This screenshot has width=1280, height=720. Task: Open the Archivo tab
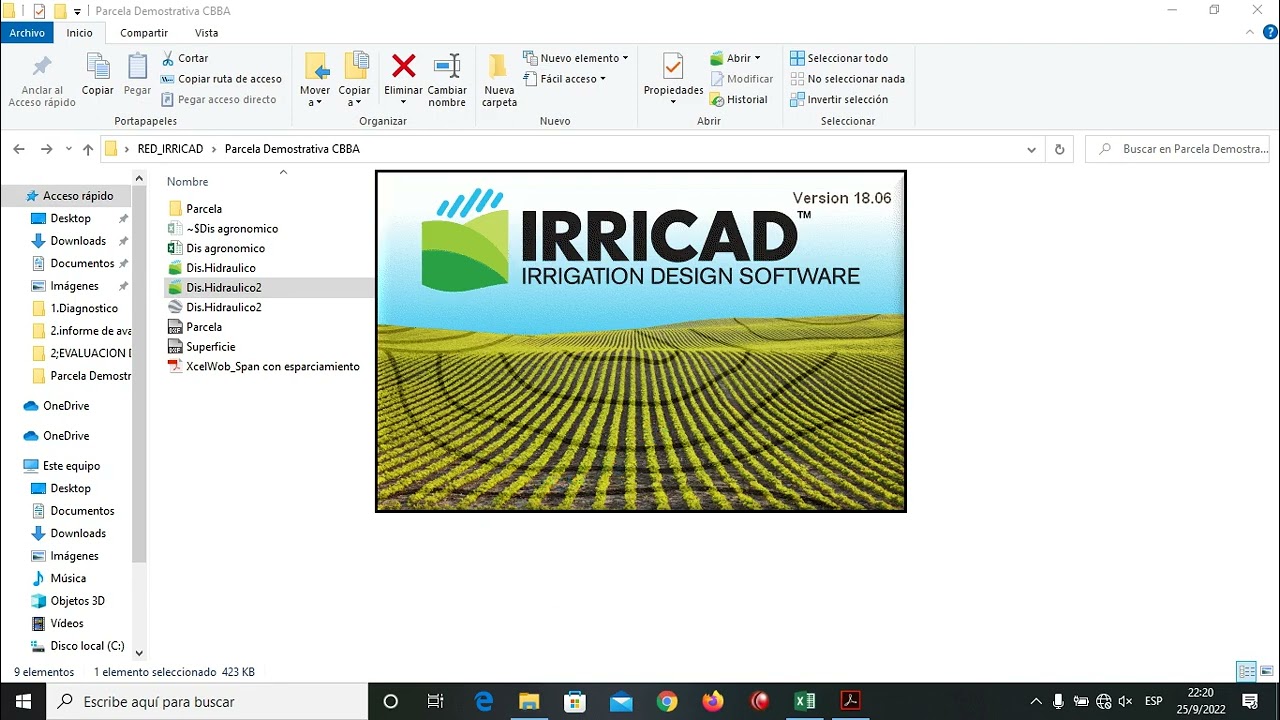coord(27,33)
